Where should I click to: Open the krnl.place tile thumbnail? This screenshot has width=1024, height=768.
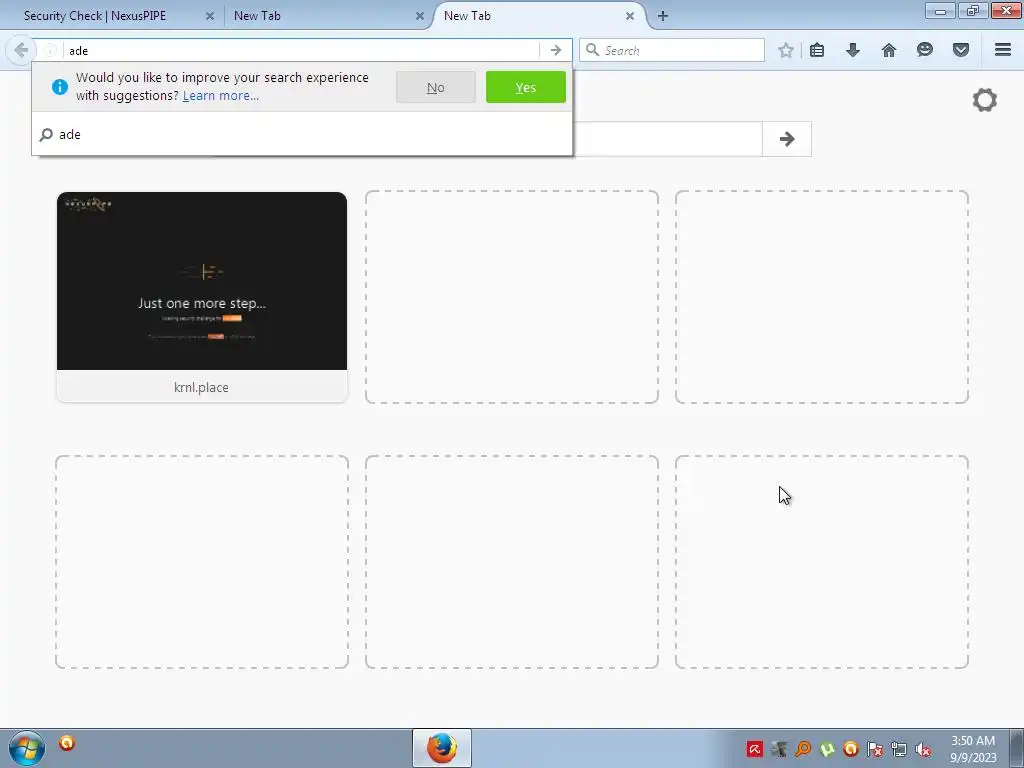202,281
